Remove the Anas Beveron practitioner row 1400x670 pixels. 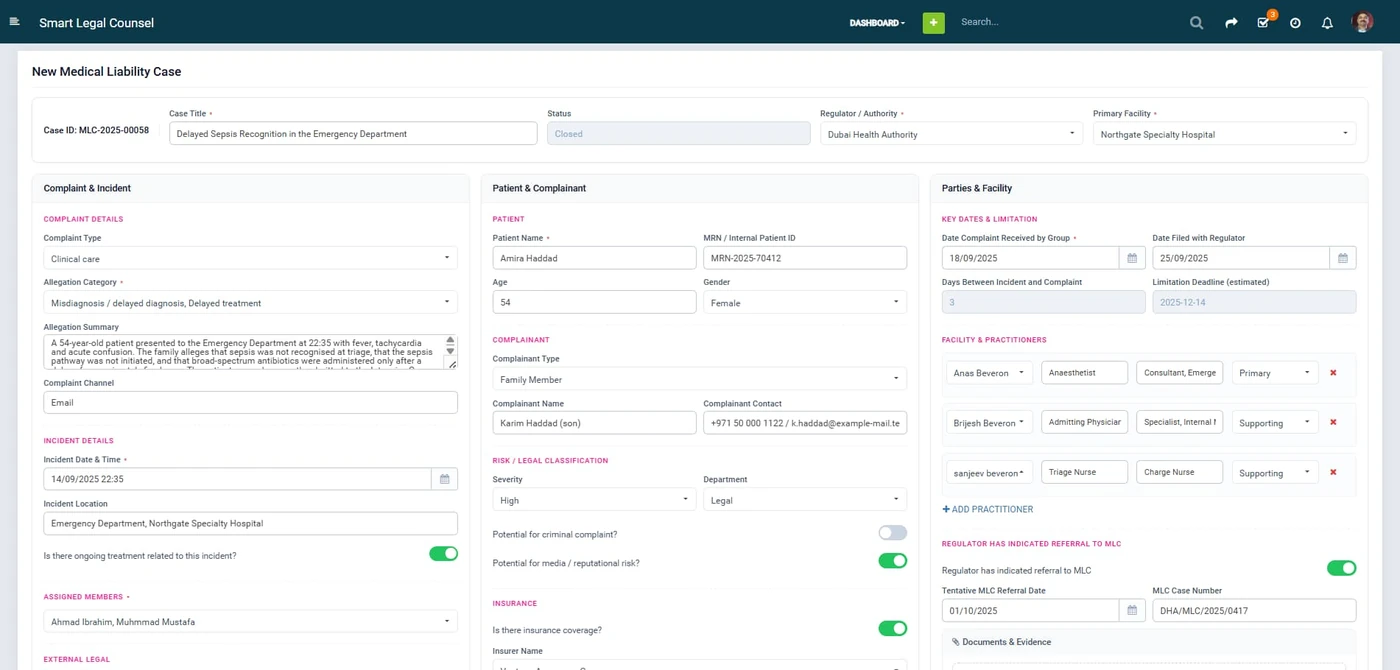click(1333, 373)
